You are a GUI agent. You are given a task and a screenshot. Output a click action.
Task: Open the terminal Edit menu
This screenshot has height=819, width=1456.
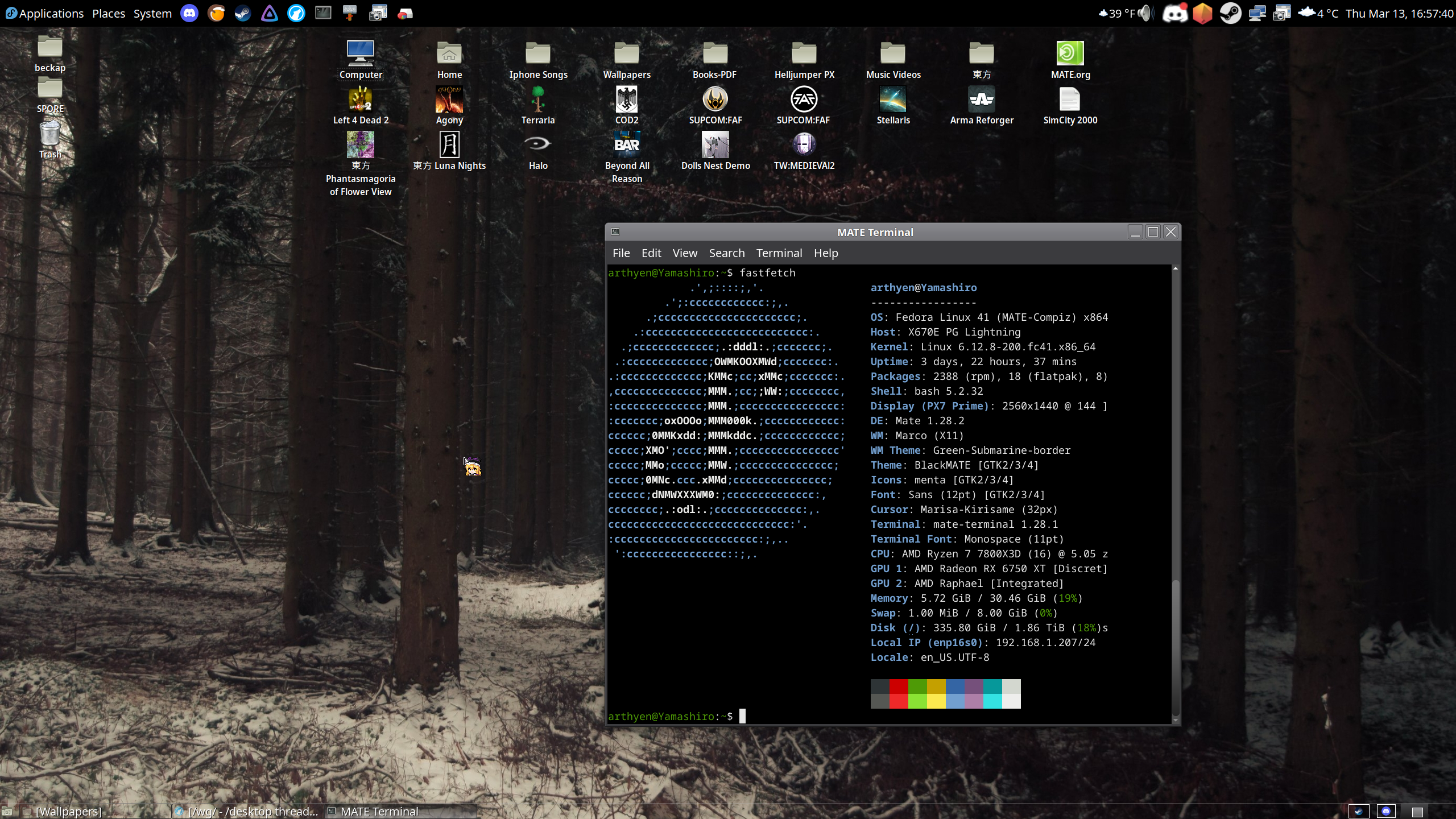[651, 253]
